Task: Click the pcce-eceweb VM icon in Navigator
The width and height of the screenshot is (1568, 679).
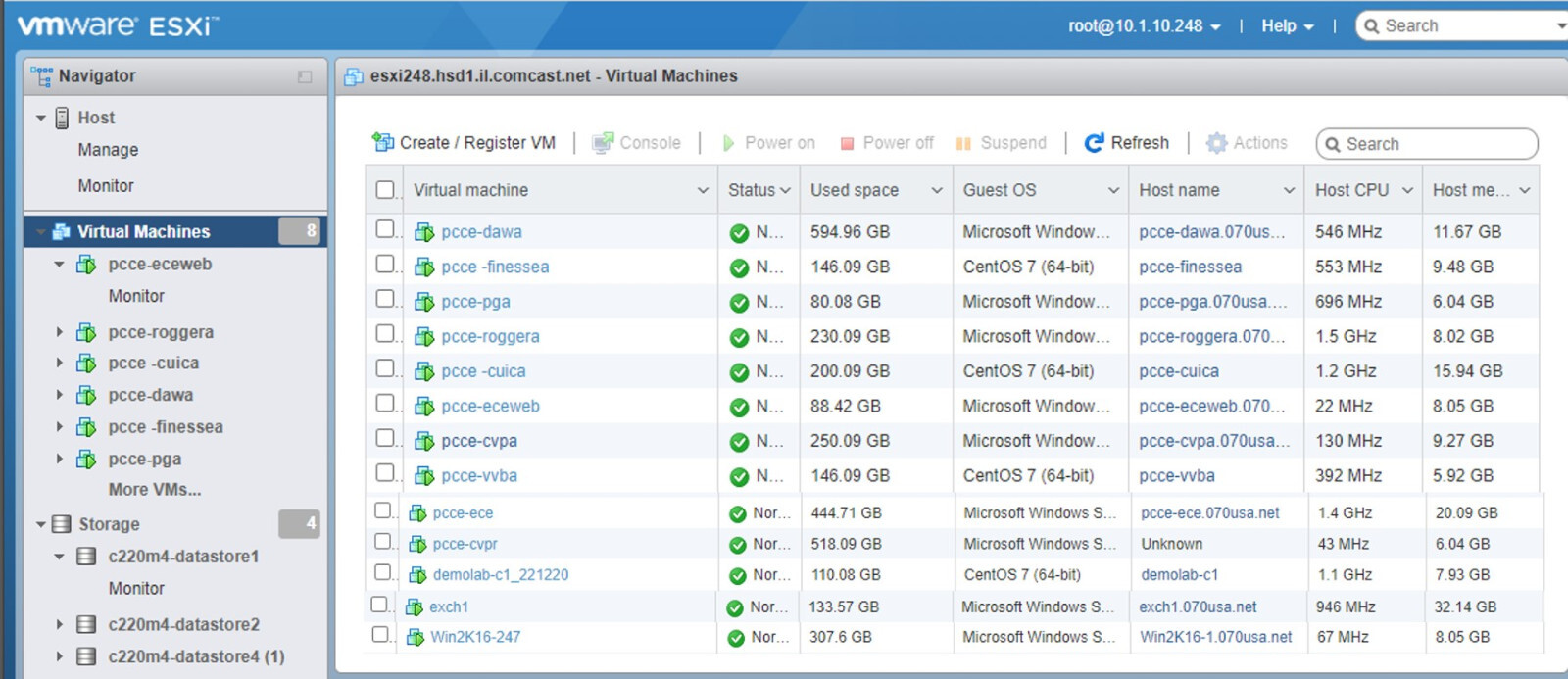Action: tap(86, 265)
